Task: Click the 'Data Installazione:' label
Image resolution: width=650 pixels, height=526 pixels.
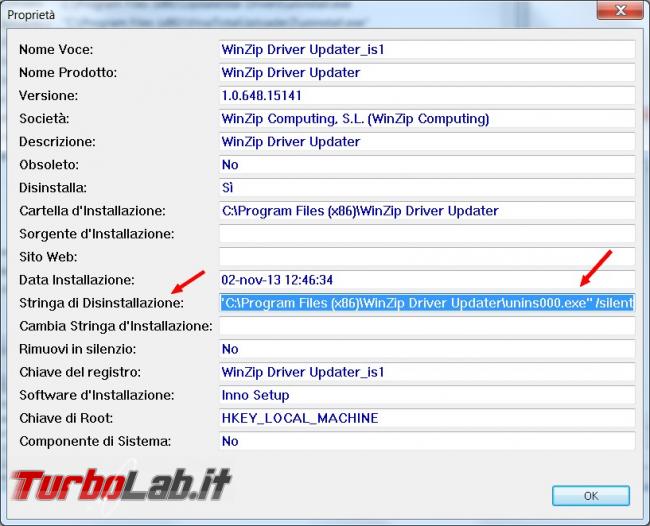Action: [77, 280]
